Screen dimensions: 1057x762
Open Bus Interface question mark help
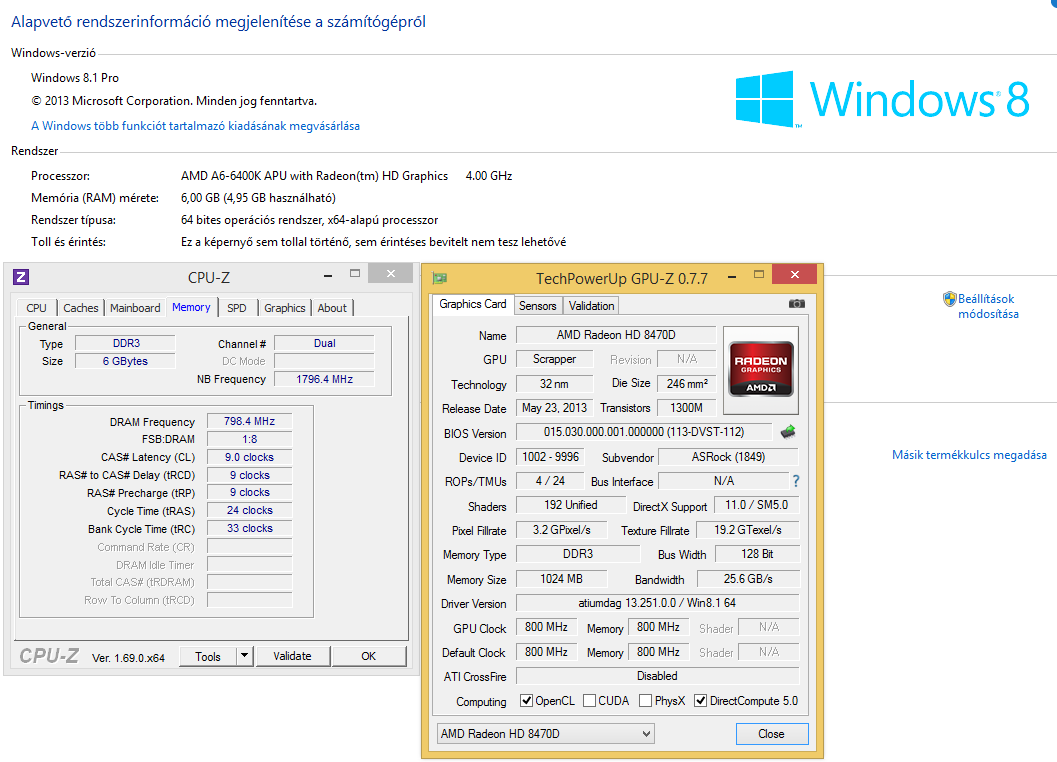click(x=796, y=481)
